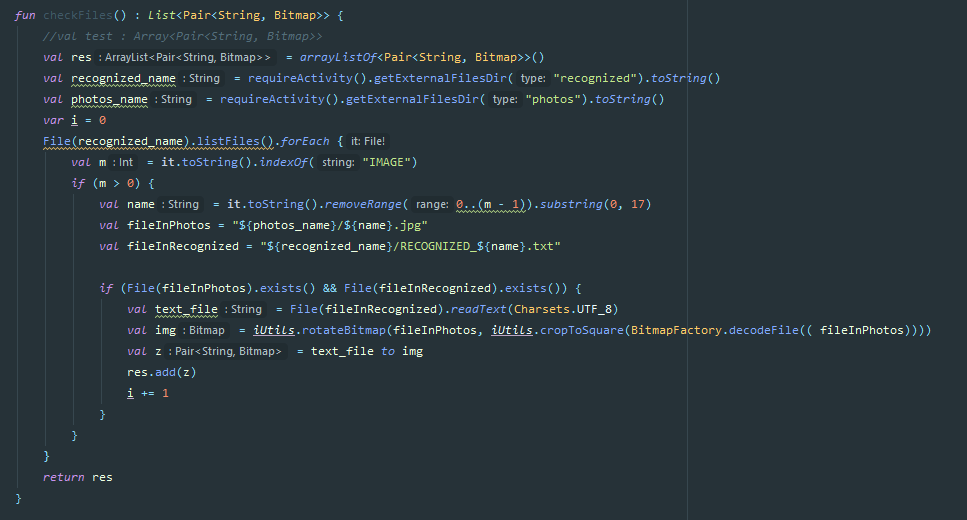Image resolution: width=967 pixels, height=520 pixels.
Task: Click the 'fun' keyword on the first line
Action: click(25, 15)
